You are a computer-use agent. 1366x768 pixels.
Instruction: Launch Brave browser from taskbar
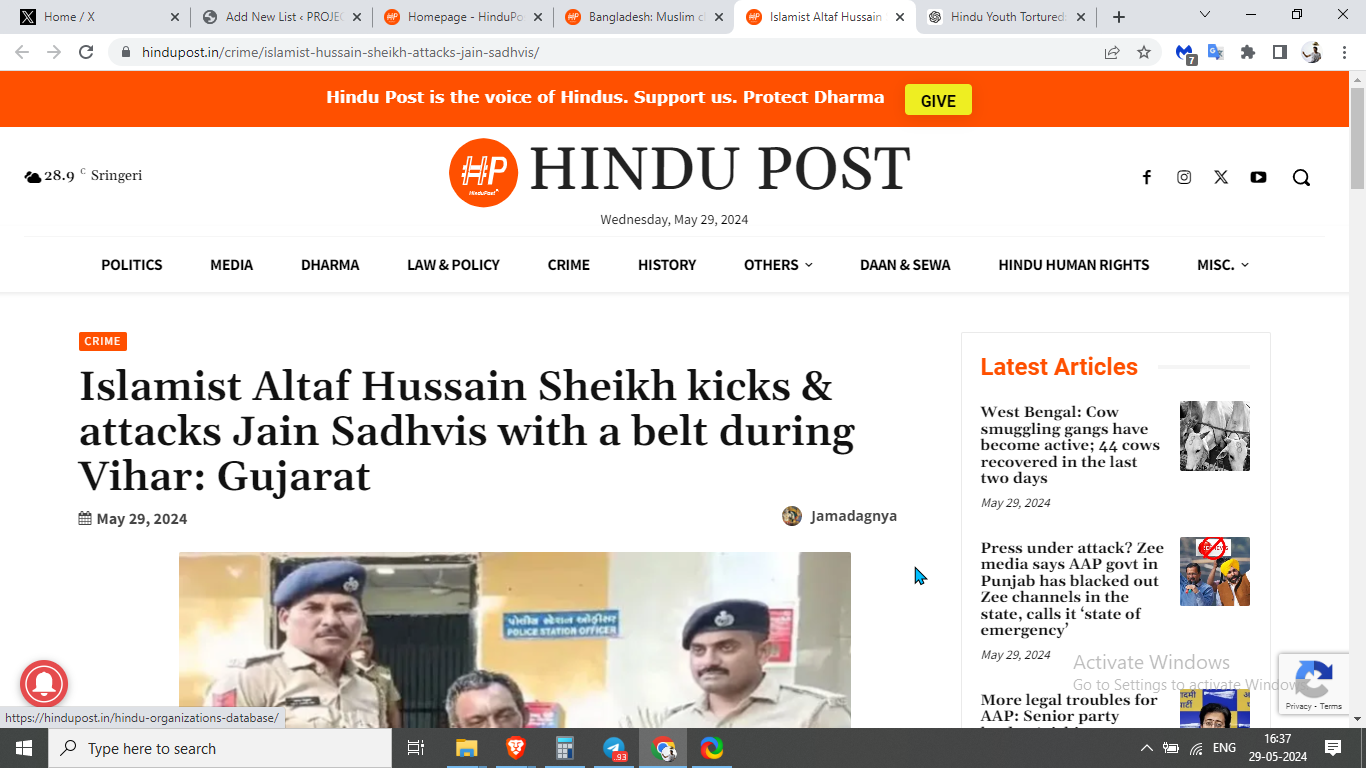pyautogui.click(x=516, y=748)
